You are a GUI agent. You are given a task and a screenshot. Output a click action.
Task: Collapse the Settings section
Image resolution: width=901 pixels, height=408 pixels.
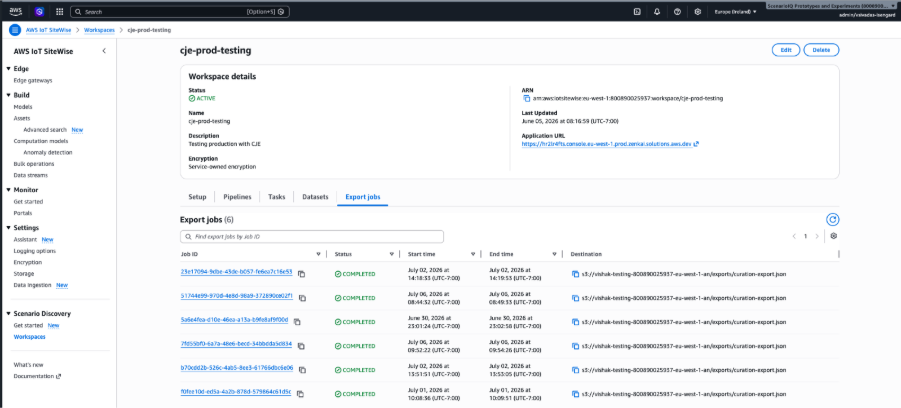tap(8, 228)
